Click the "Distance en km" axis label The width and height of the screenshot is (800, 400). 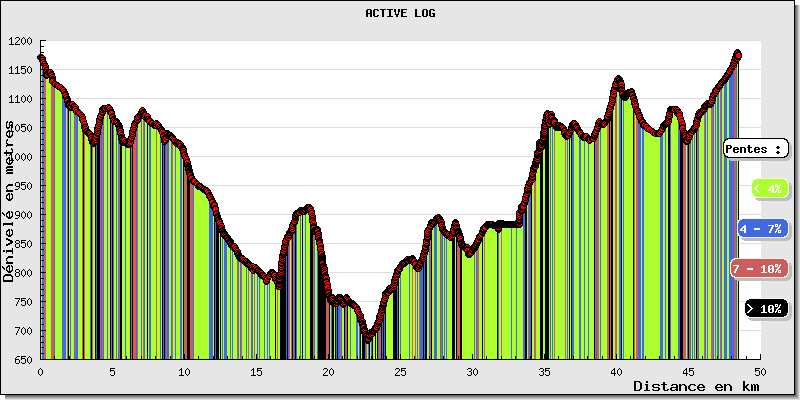[x=697, y=386]
